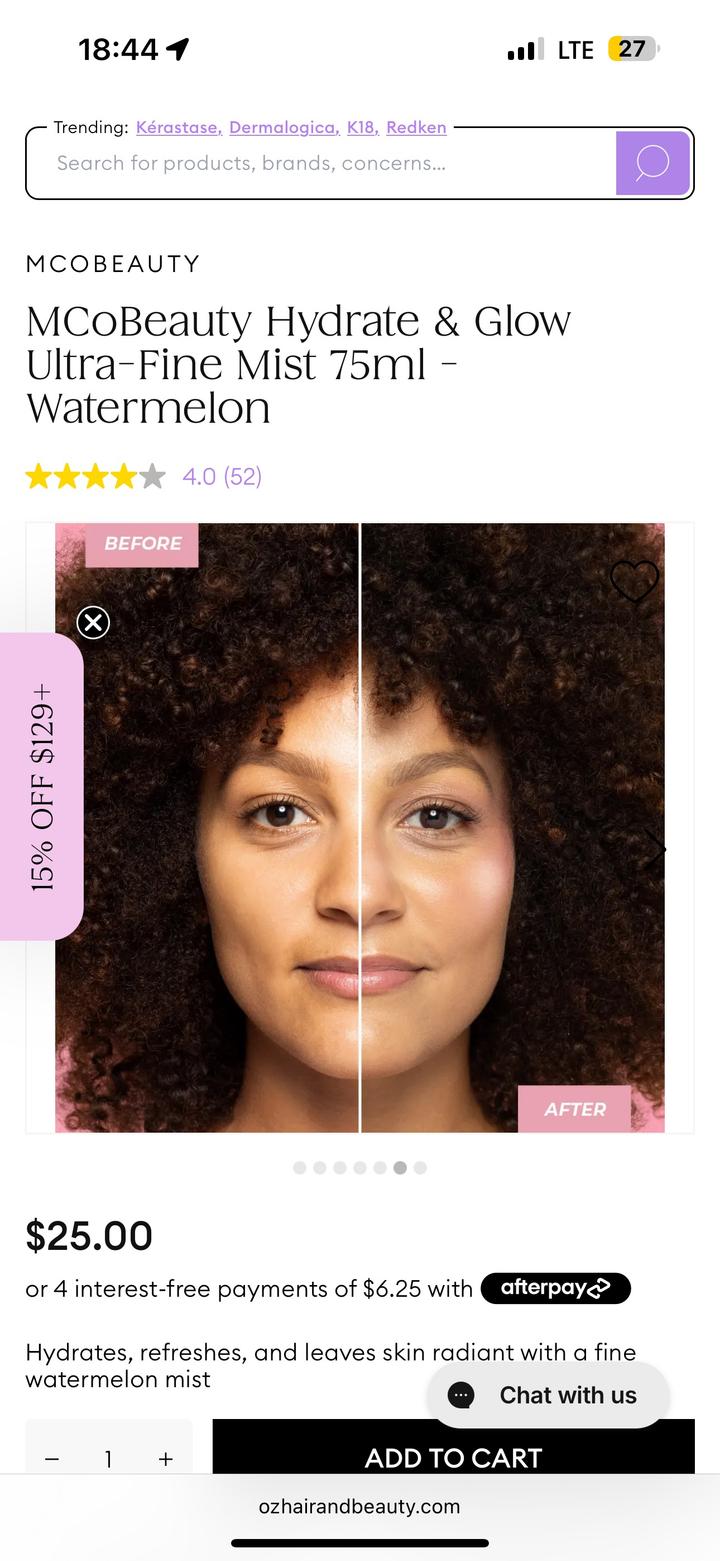Open the Chat with us bubble
This screenshot has width=720, height=1561.
tap(548, 1395)
